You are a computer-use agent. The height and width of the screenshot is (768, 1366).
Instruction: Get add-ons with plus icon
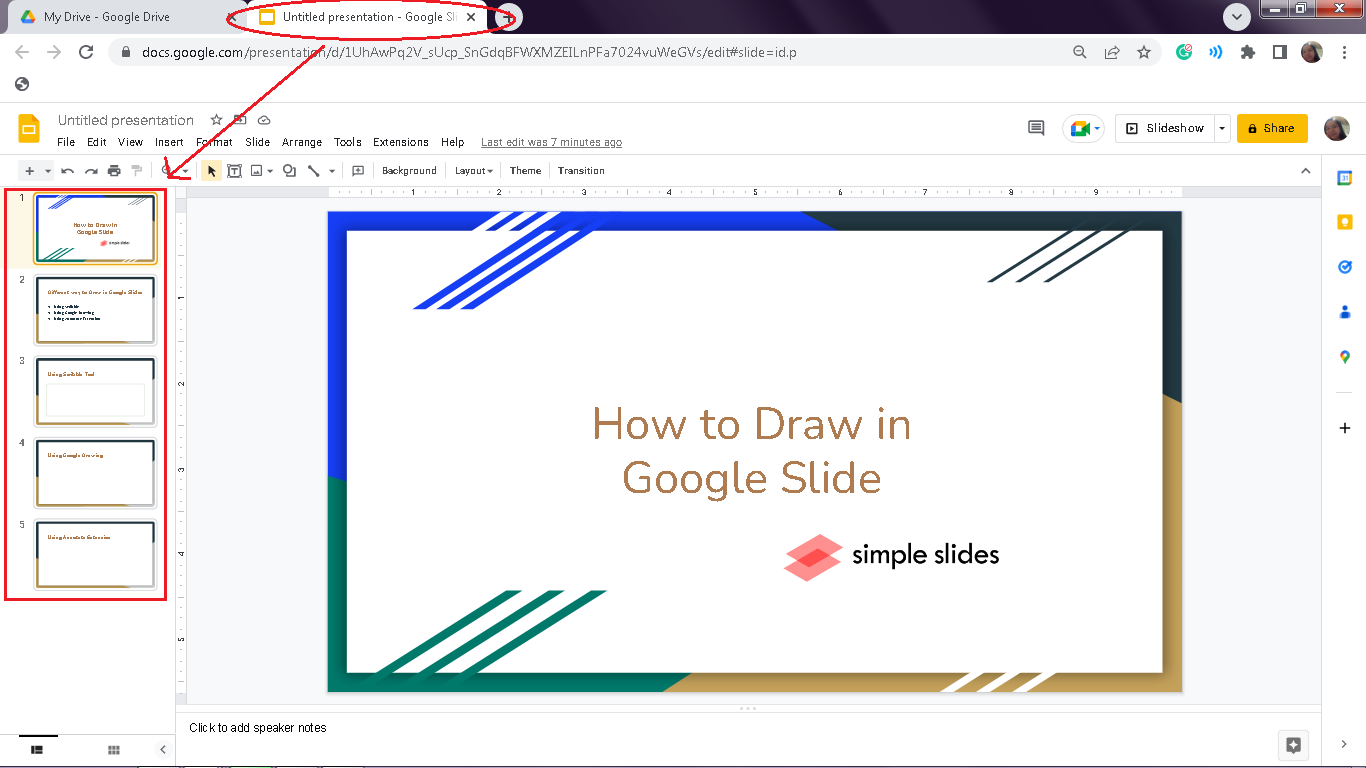coord(1345,428)
